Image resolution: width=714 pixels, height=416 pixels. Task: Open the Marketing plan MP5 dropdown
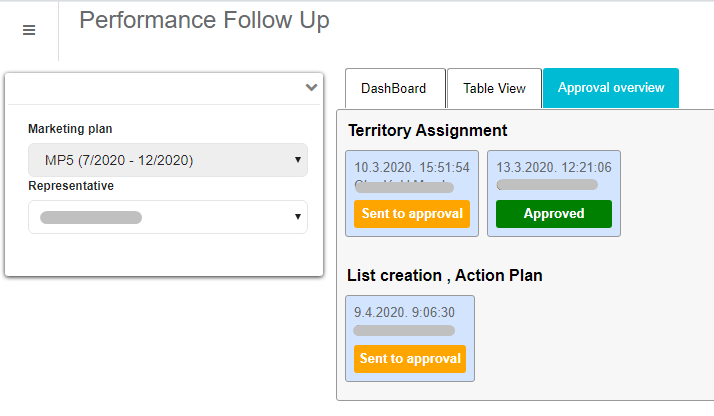point(167,160)
